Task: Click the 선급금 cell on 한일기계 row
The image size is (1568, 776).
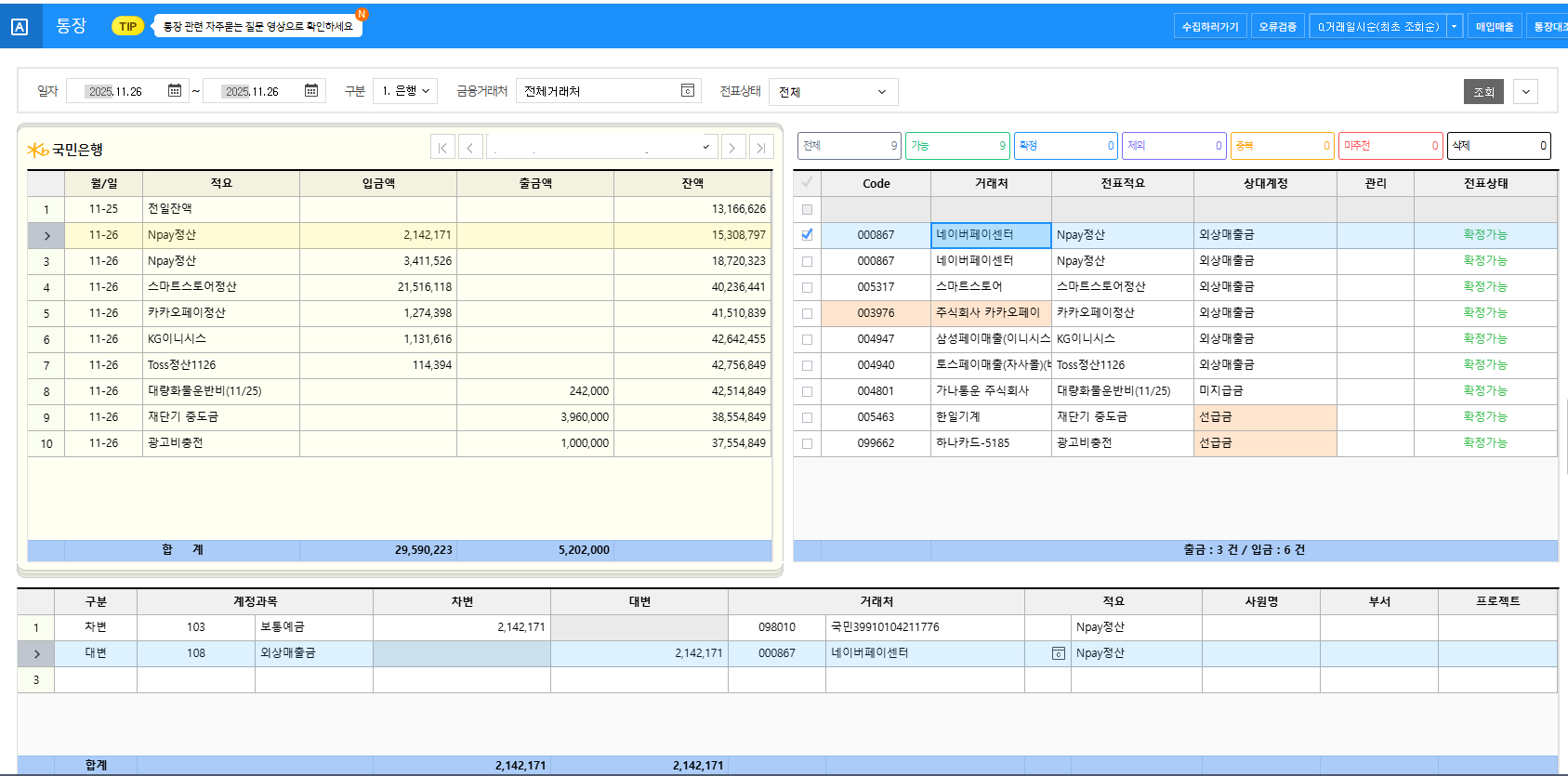Action: pyautogui.click(x=1265, y=417)
